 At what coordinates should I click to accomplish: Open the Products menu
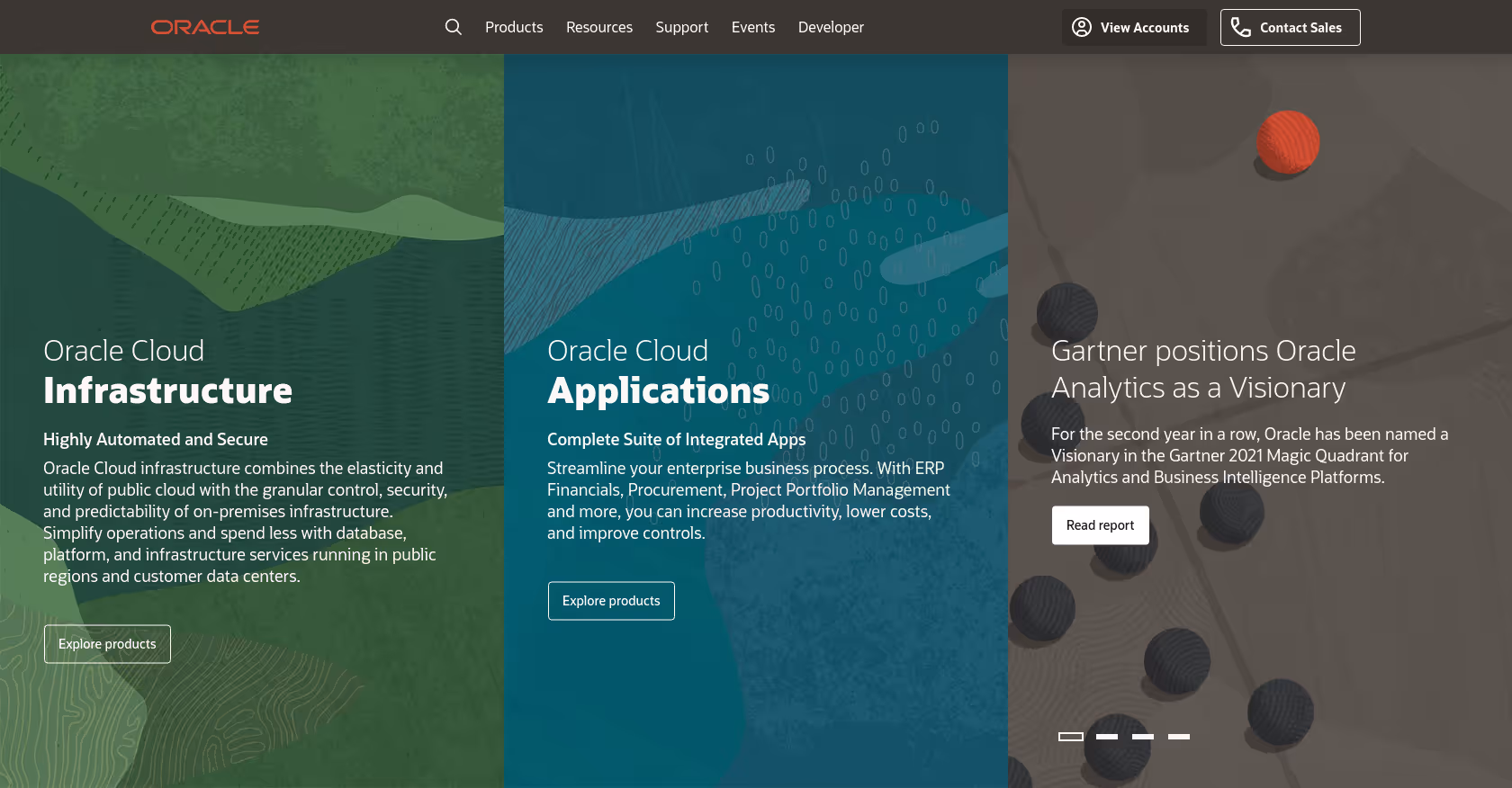point(514,27)
